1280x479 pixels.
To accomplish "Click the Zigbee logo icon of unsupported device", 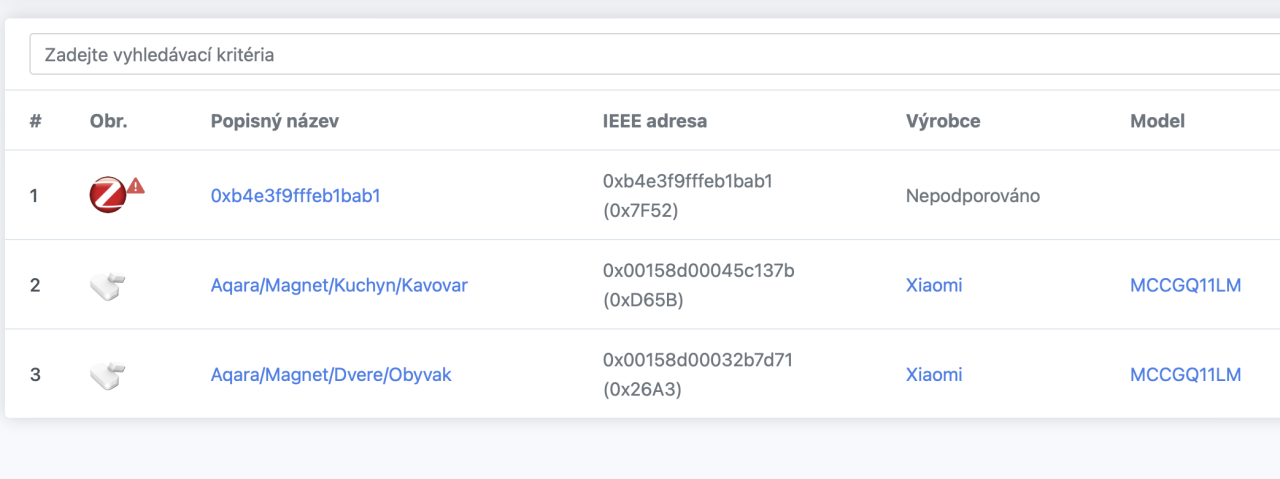I will [x=108, y=195].
